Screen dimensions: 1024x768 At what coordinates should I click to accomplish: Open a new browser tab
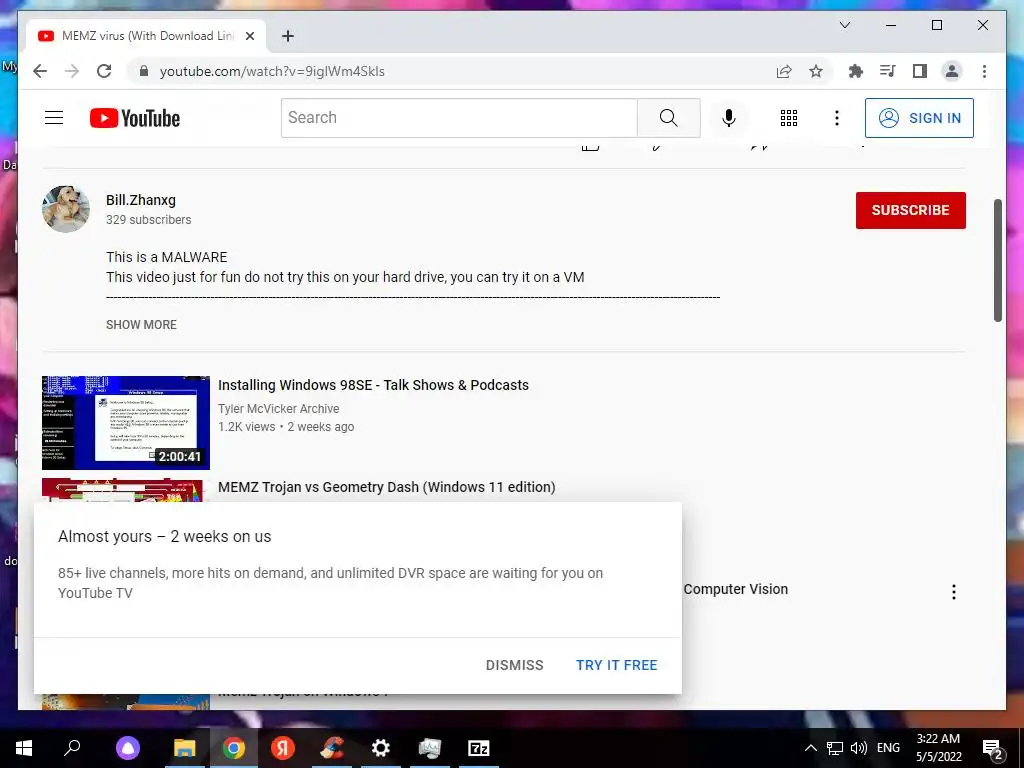(x=287, y=36)
